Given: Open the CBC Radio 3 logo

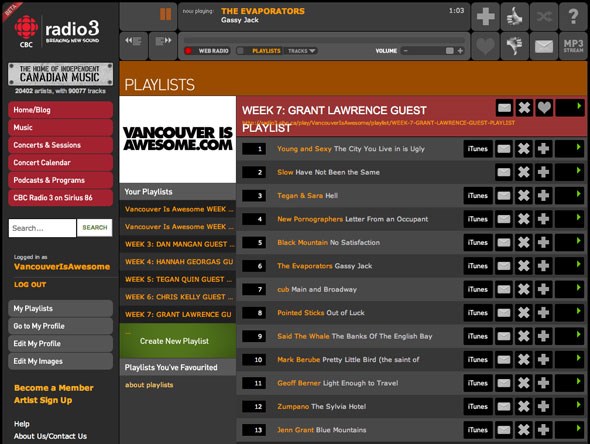Looking at the screenshot, I should 57,32.
